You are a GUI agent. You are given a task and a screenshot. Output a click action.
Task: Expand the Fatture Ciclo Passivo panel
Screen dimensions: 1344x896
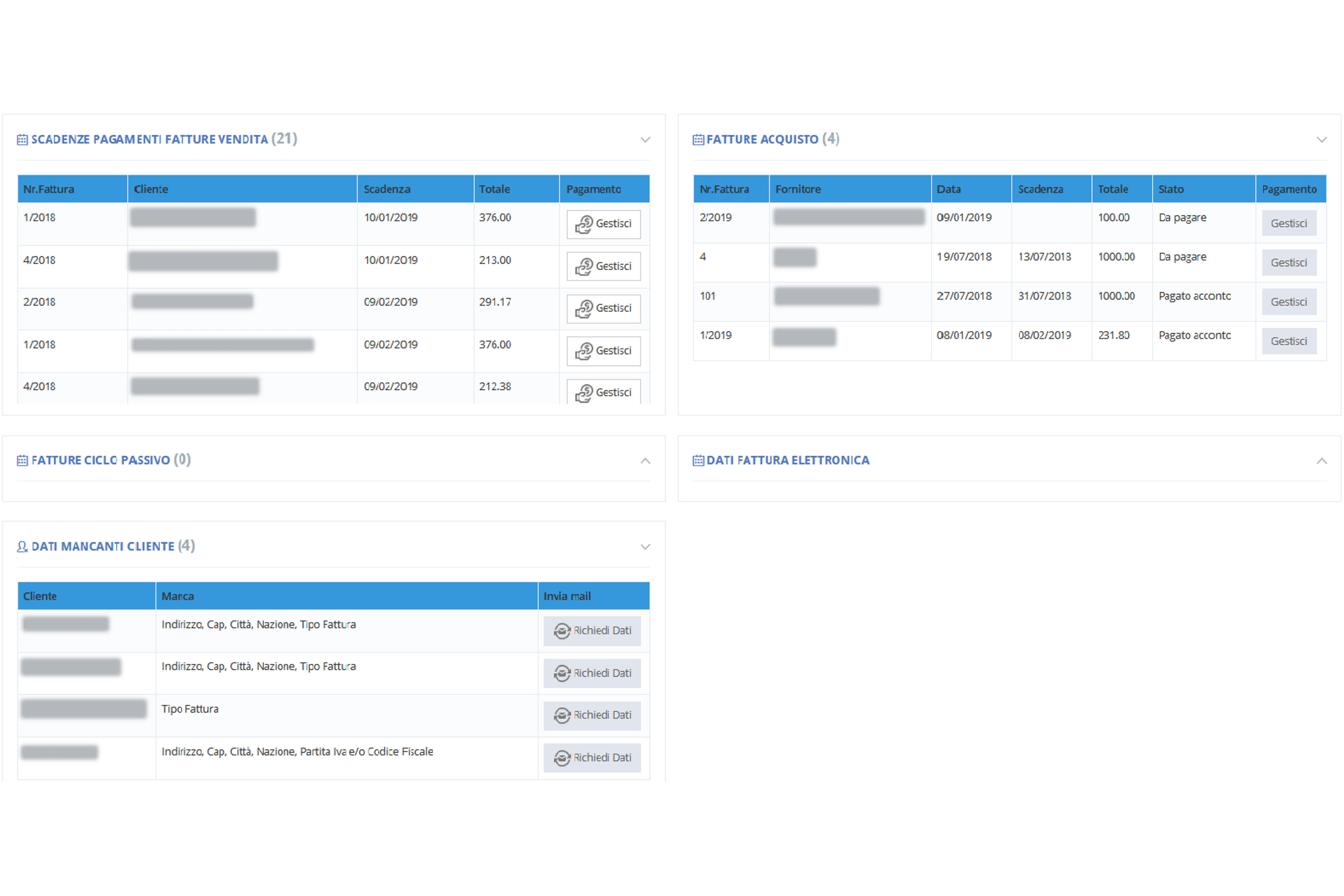click(645, 461)
